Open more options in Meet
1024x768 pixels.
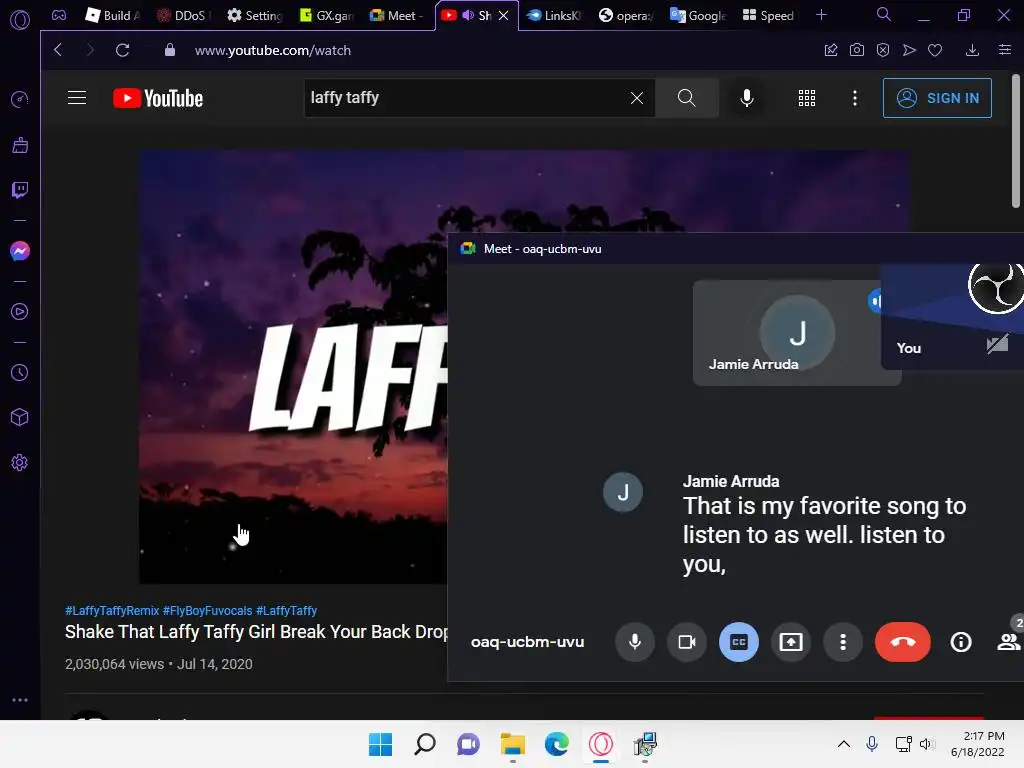coord(843,642)
